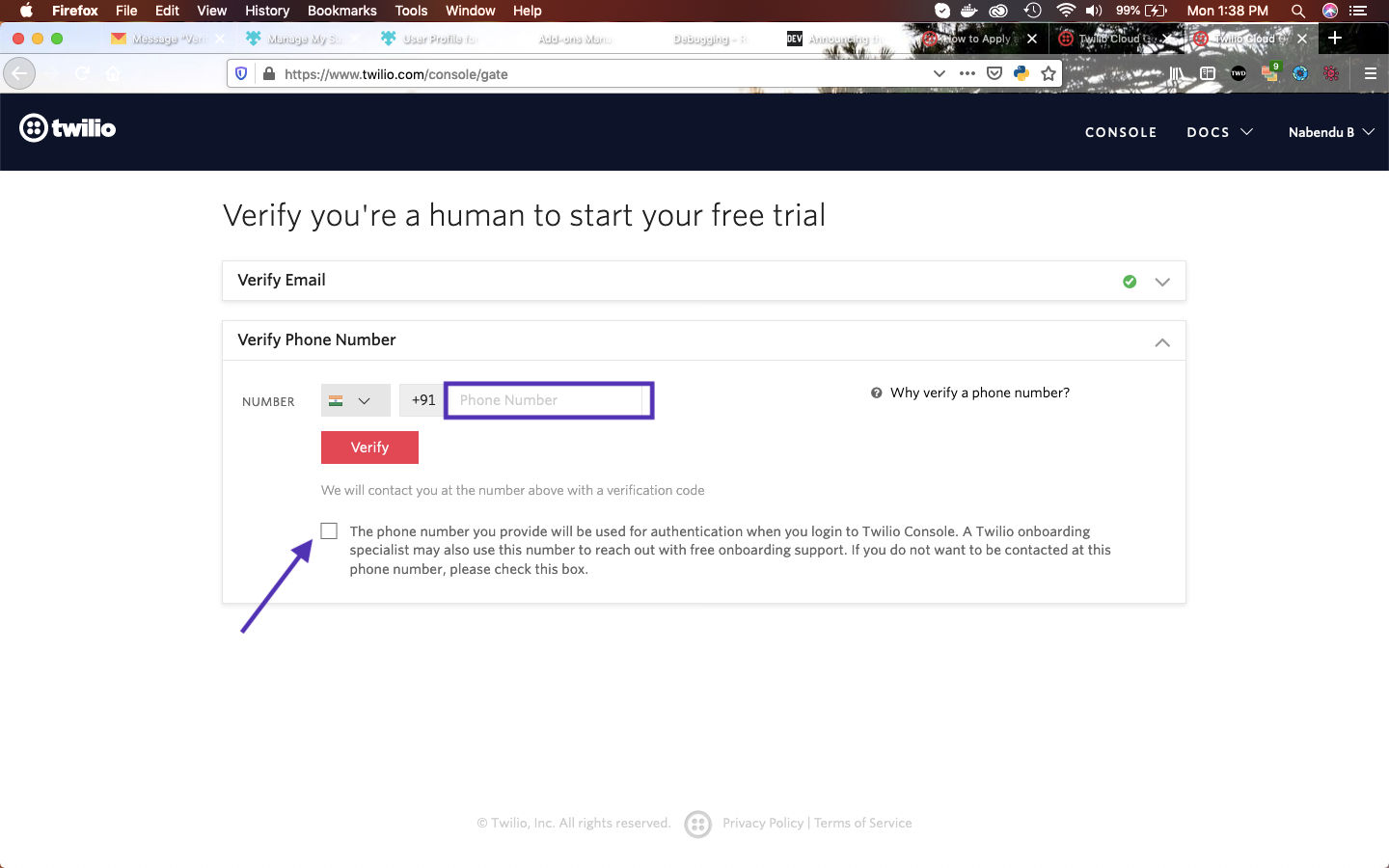The width and height of the screenshot is (1389, 868).
Task: Open the History menu
Action: click(x=267, y=11)
